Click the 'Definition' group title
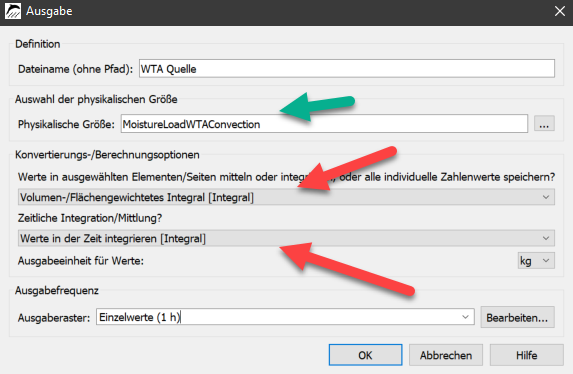The image size is (573, 374). click(38, 44)
